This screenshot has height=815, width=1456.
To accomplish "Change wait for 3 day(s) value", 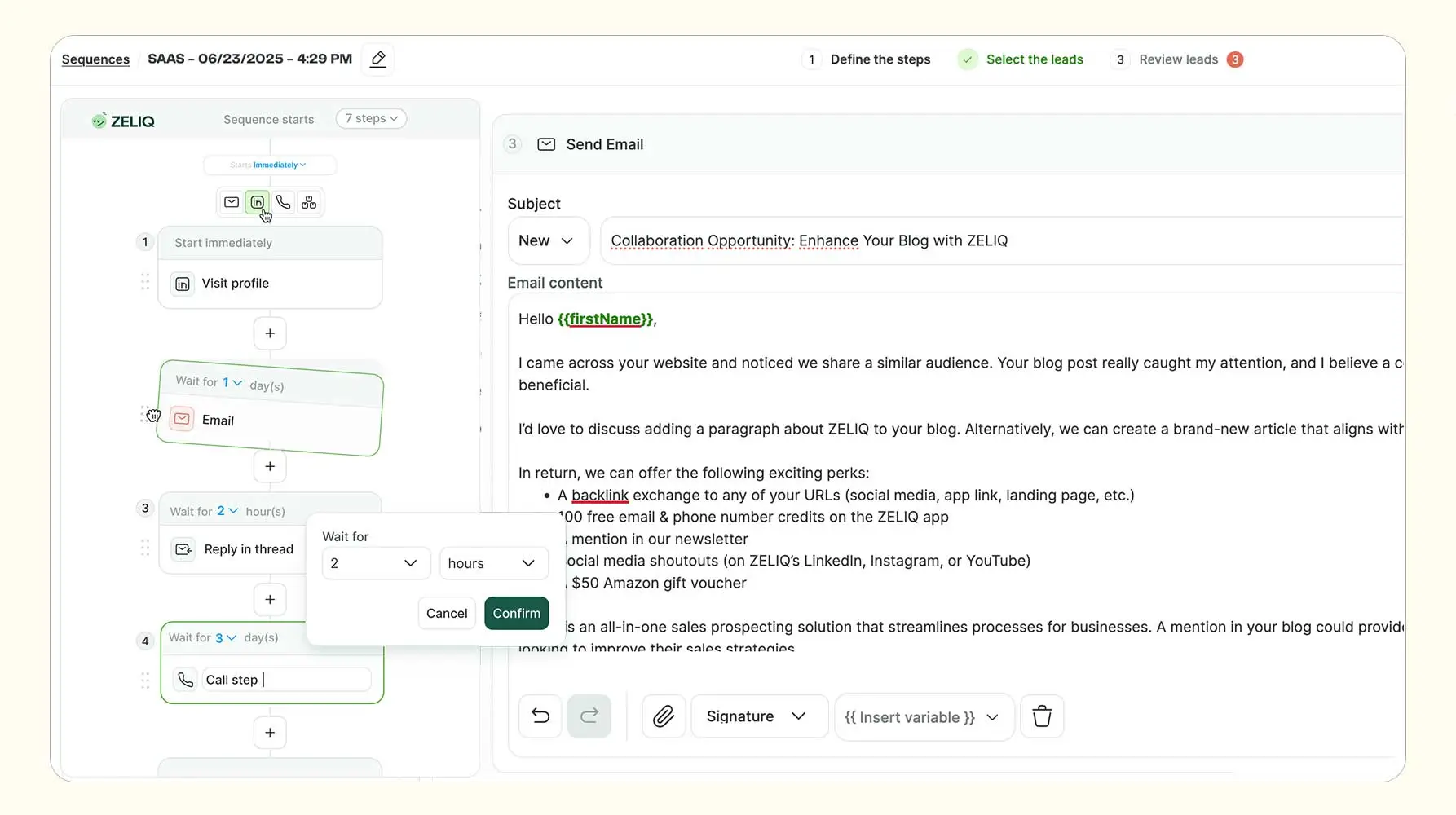I will click(x=225, y=637).
